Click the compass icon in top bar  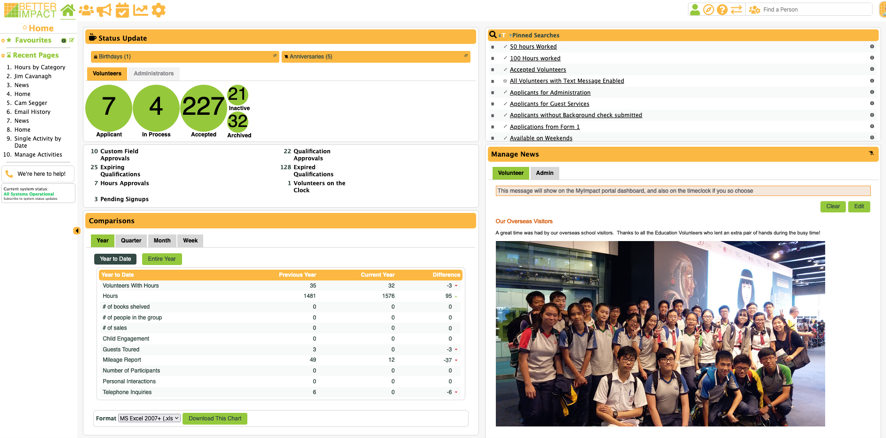pos(708,10)
